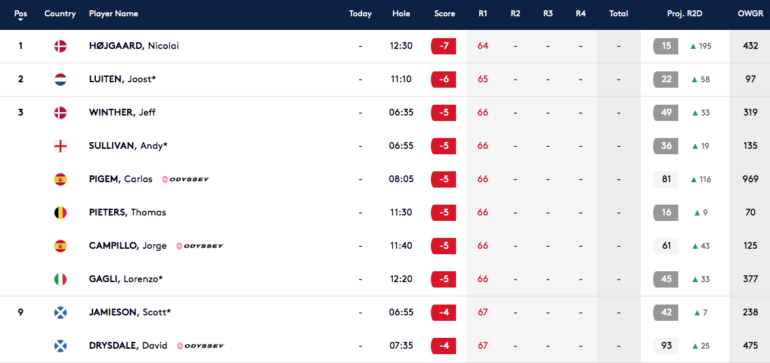This screenshot has height=363, width=770.
Task: Click Belgium flag next to Pieters, Thomas
Action: coord(60,213)
